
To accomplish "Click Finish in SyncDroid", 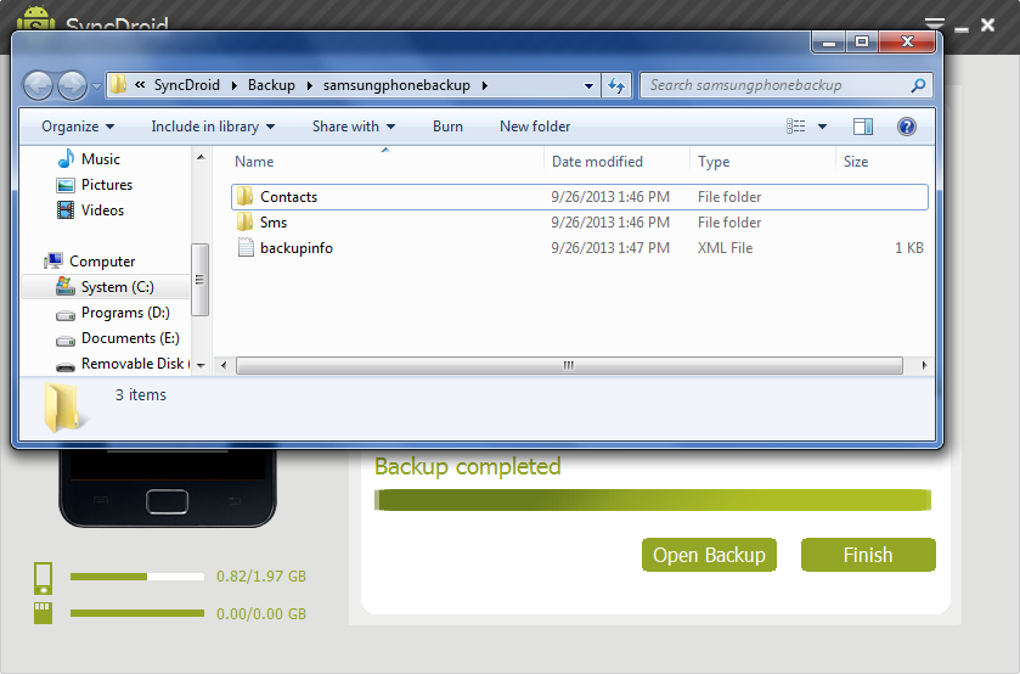I will click(868, 555).
